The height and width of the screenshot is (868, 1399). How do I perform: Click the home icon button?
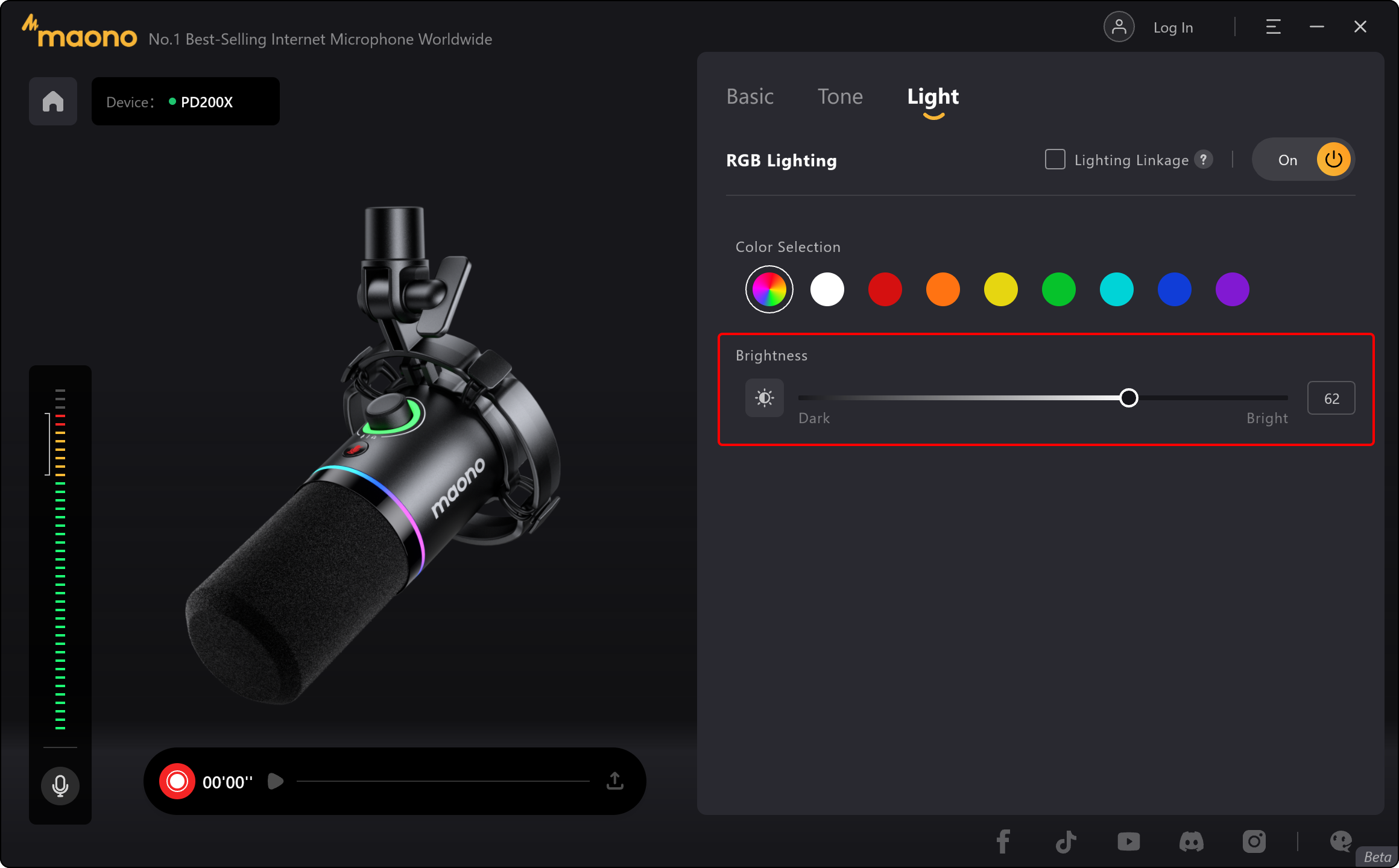click(x=53, y=101)
